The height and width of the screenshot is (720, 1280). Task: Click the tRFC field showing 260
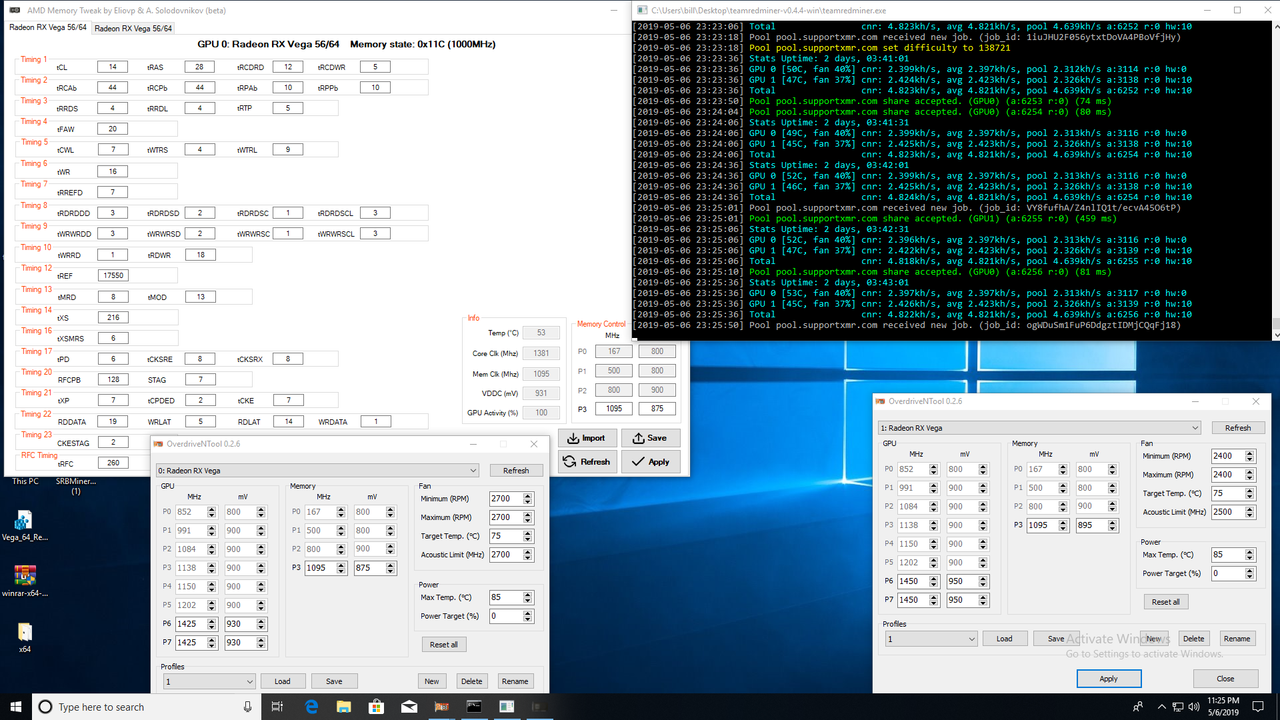coord(112,463)
